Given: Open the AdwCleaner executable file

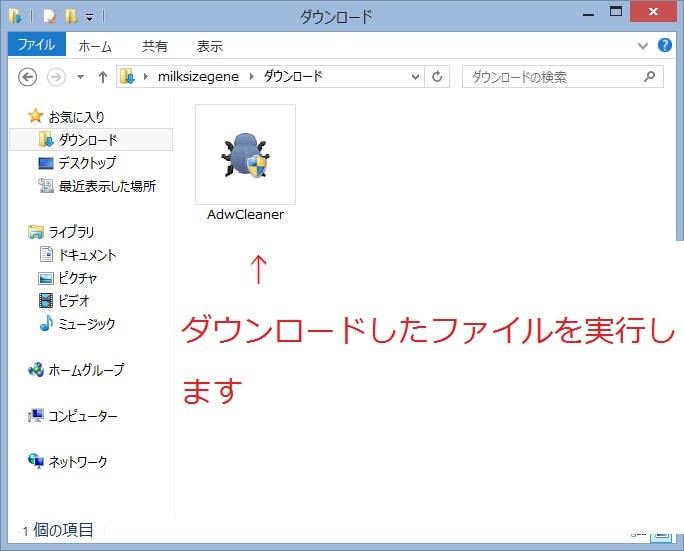Looking at the screenshot, I should point(245,154).
